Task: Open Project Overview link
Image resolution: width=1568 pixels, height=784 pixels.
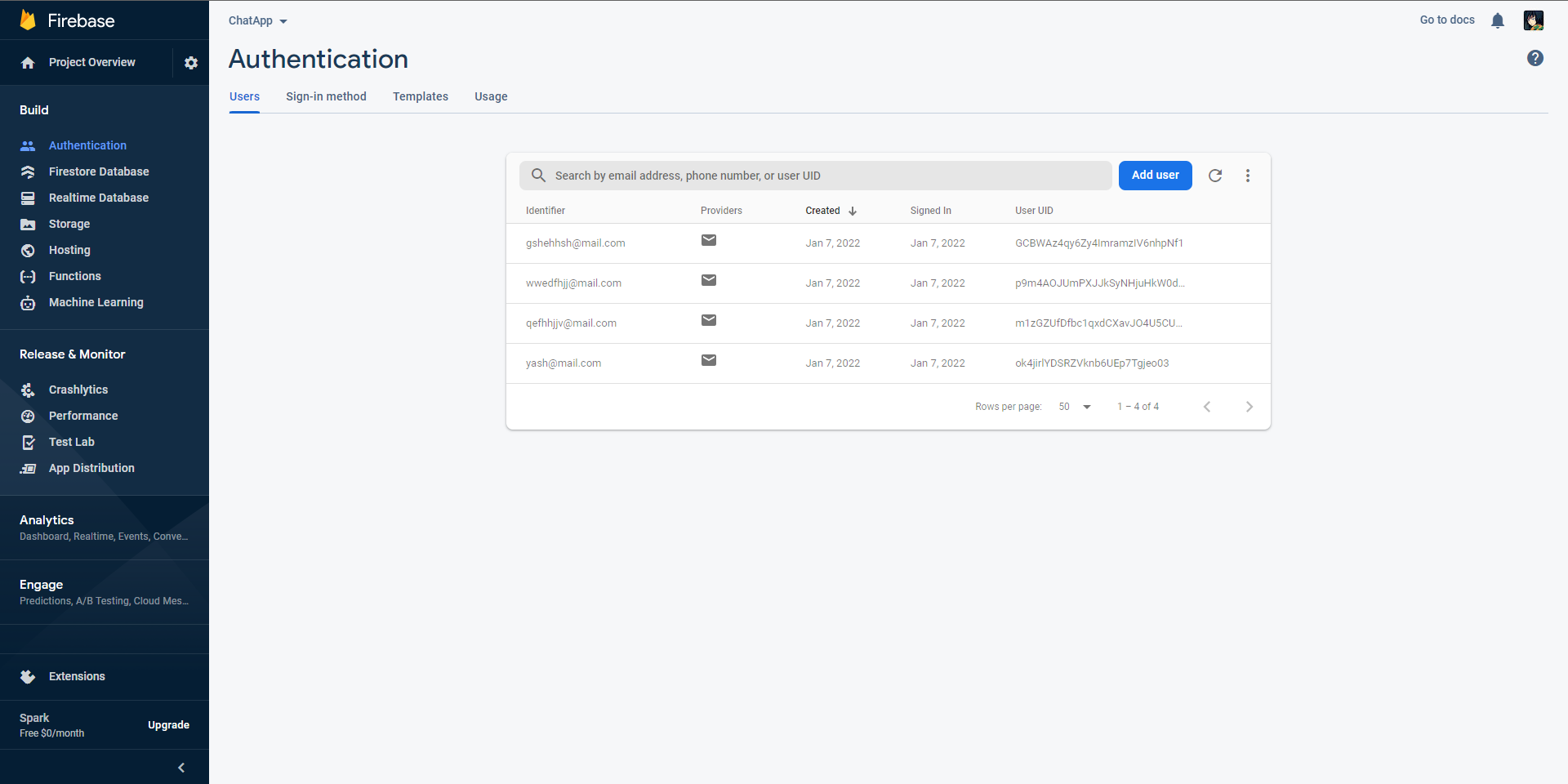Action: pyautogui.click(x=92, y=62)
